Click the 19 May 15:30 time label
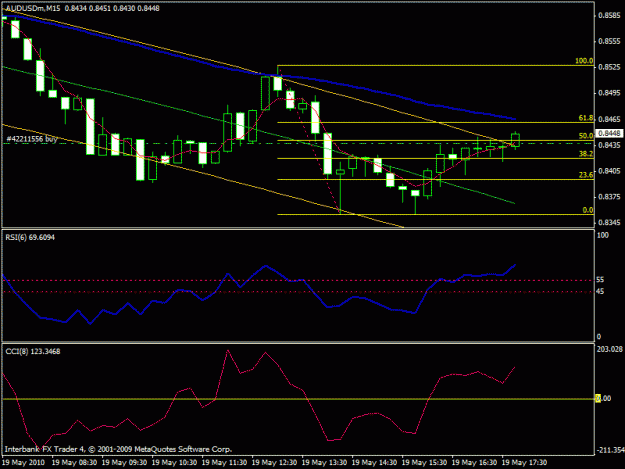 424,463
